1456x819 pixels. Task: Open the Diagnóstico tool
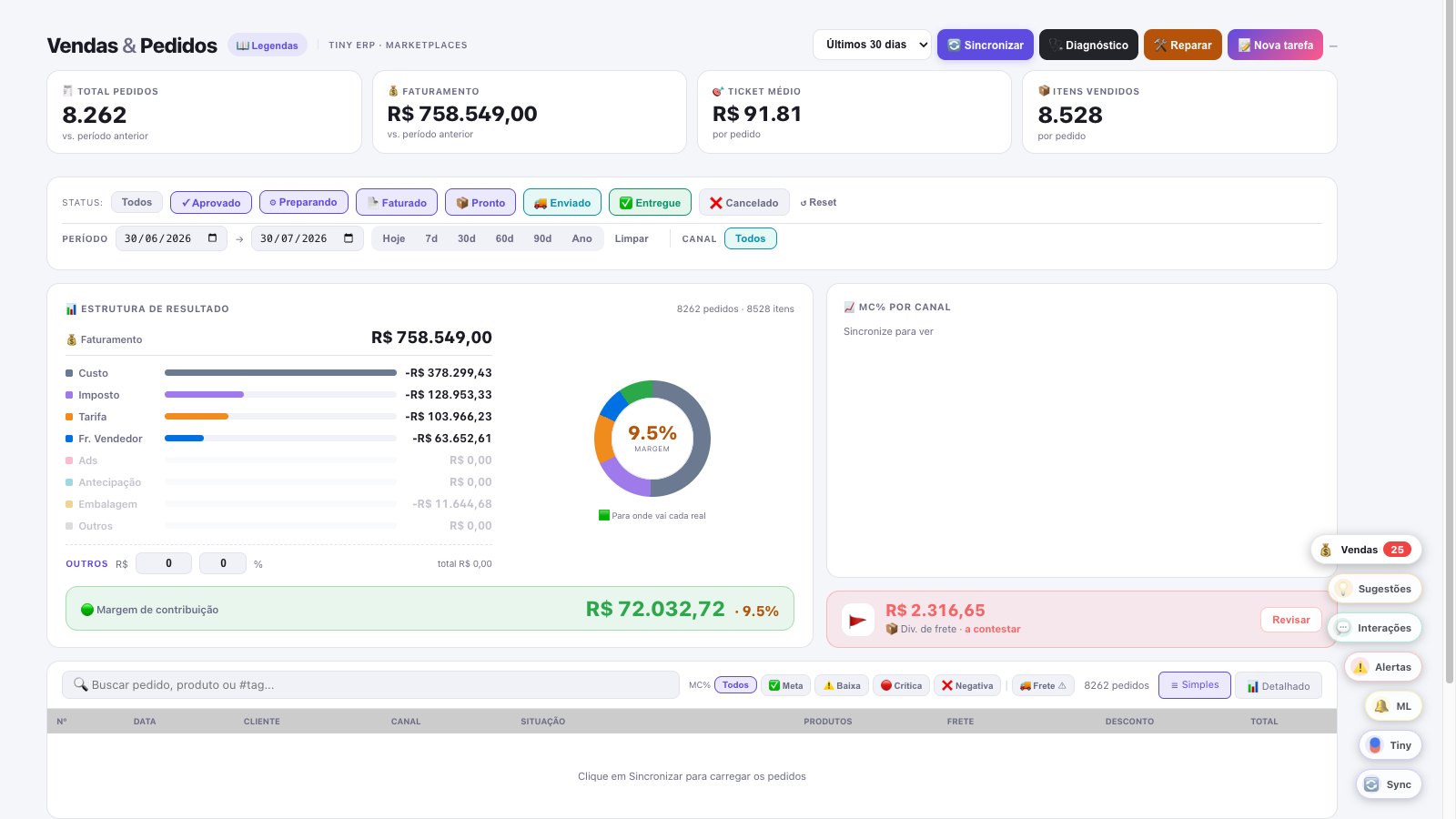(1088, 45)
